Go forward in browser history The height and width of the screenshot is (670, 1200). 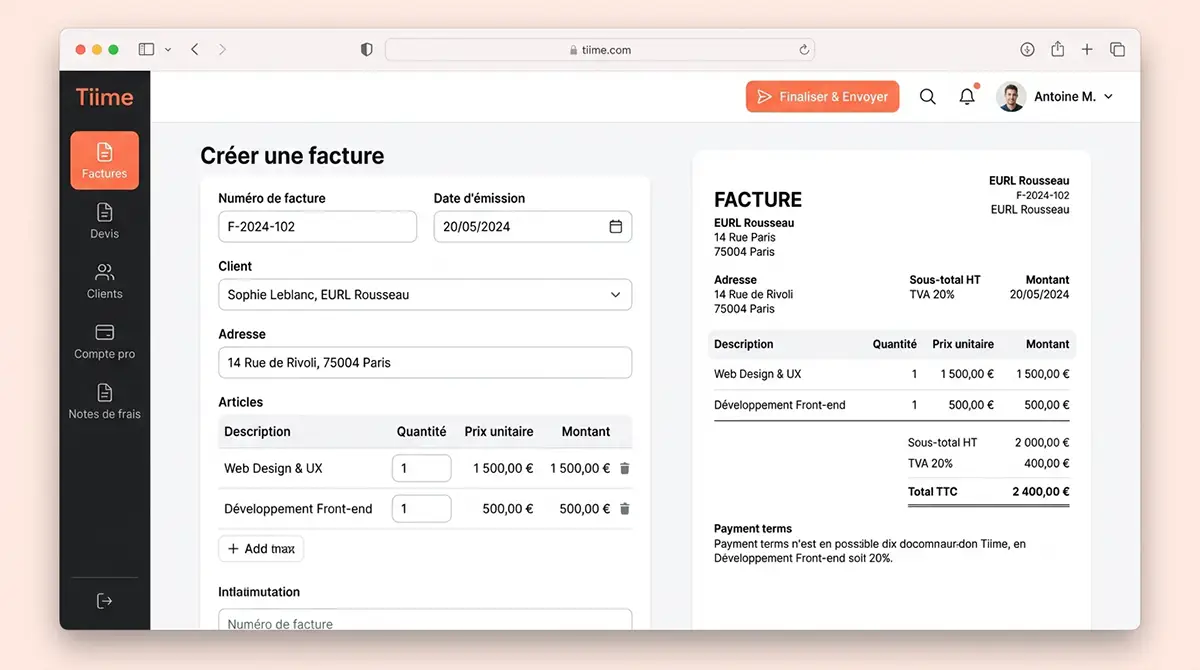pos(222,49)
